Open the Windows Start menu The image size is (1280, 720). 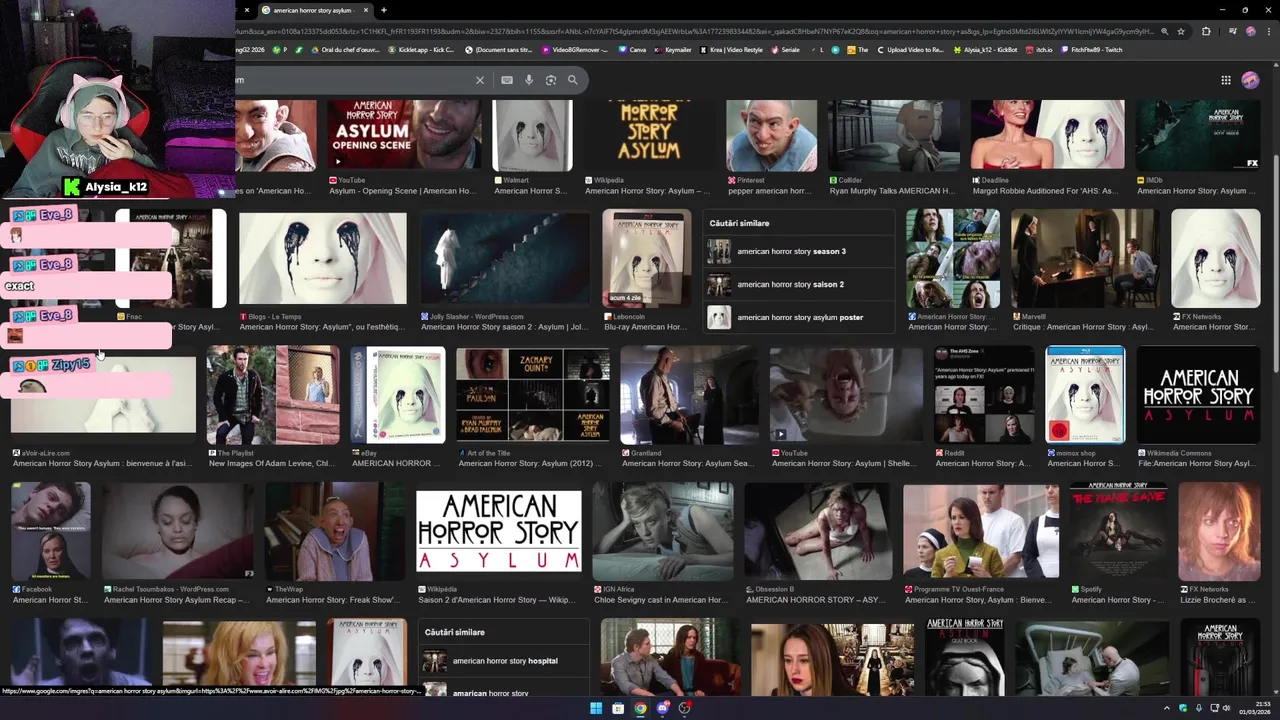click(596, 708)
